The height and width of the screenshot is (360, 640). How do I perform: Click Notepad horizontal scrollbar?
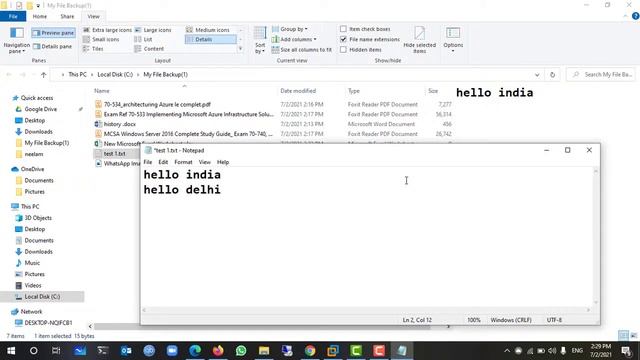366,310
